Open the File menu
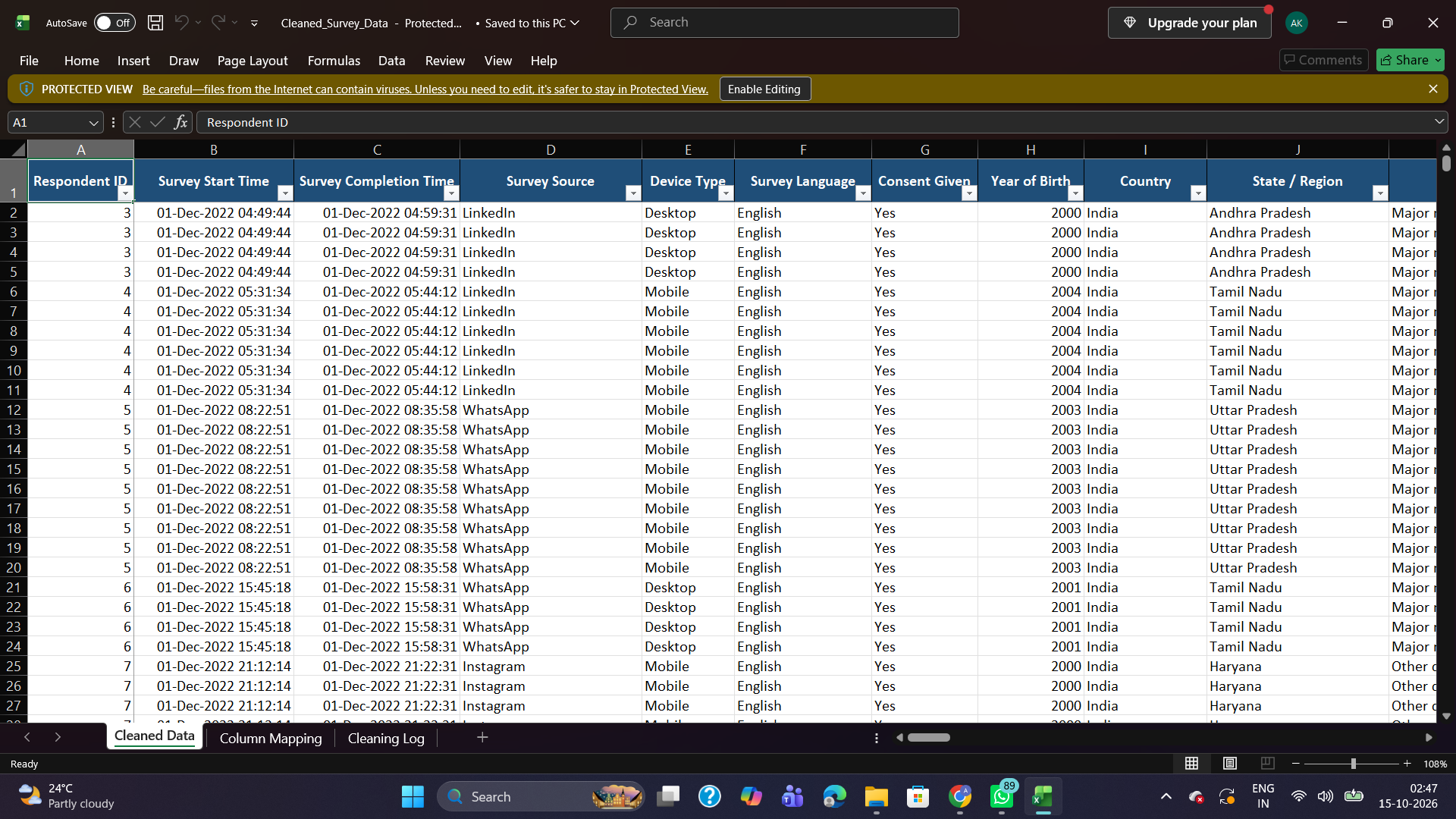The height and width of the screenshot is (819, 1456). click(29, 61)
